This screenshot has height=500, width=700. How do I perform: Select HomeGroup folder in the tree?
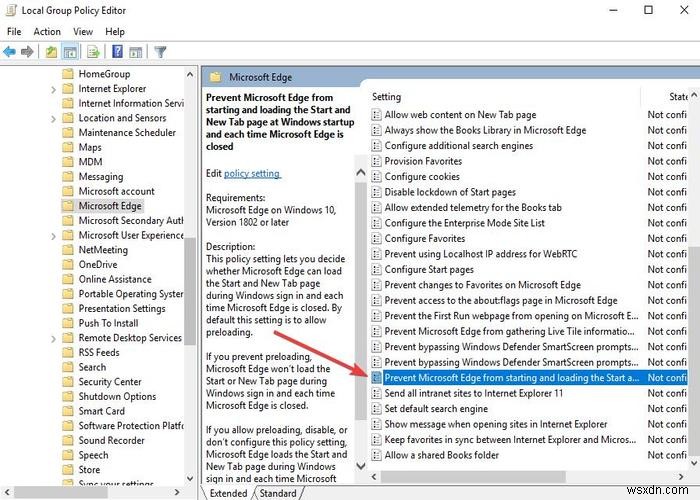[104, 74]
